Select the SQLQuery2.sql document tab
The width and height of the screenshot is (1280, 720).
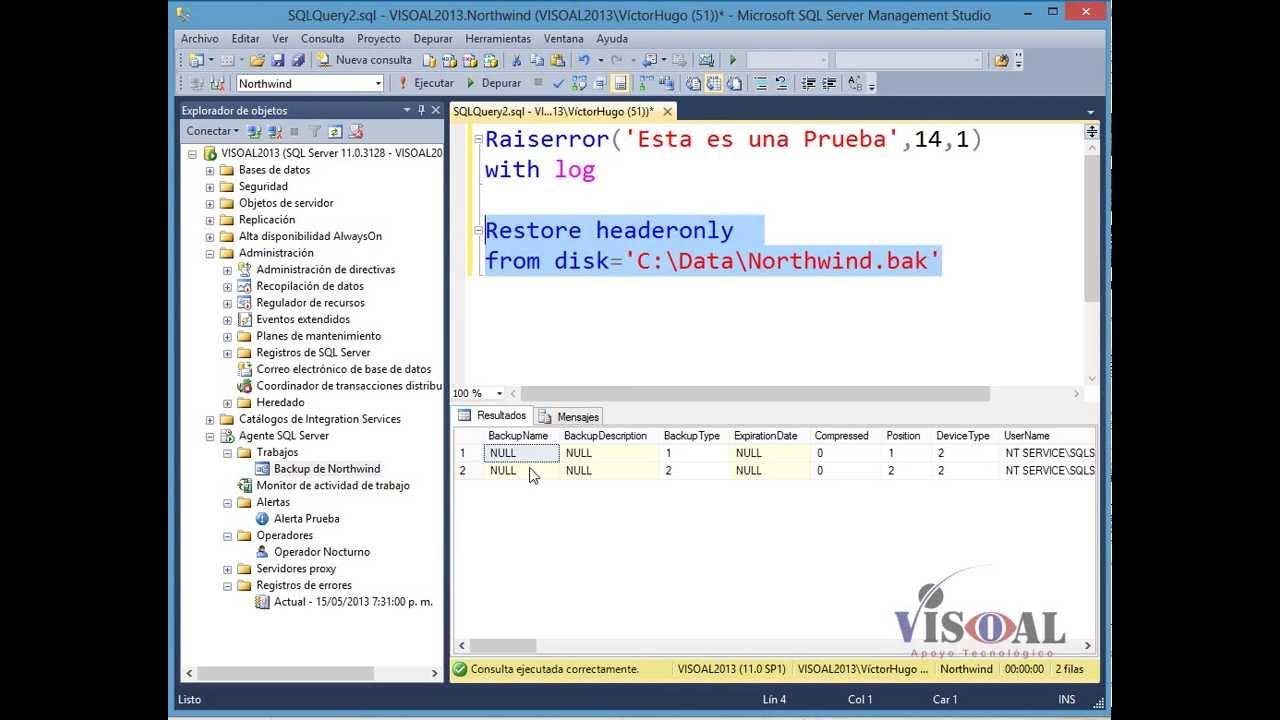(x=554, y=111)
